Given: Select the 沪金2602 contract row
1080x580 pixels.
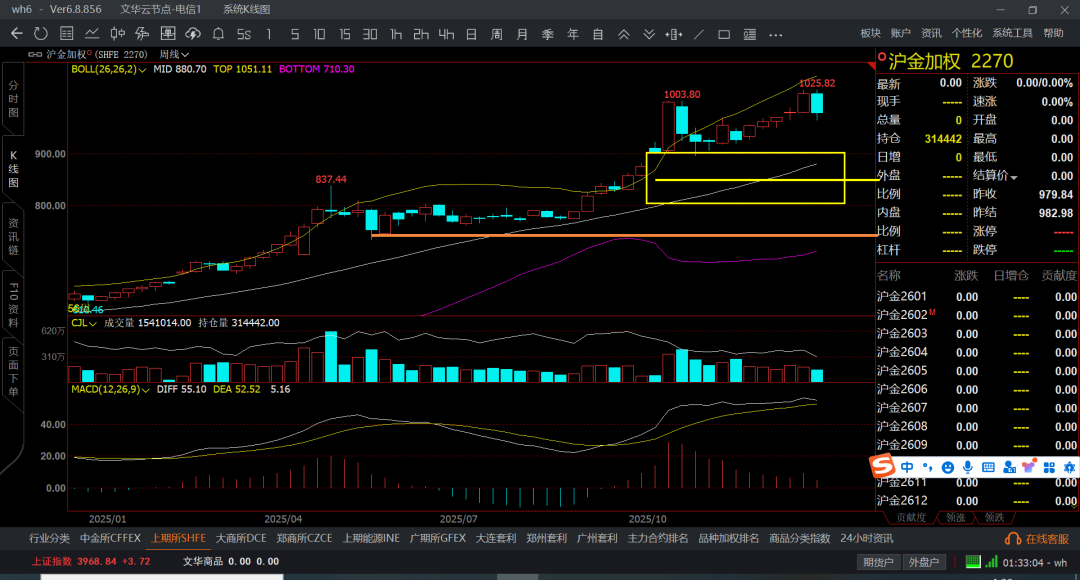Looking at the screenshot, I should pyautogui.click(x=977, y=315).
